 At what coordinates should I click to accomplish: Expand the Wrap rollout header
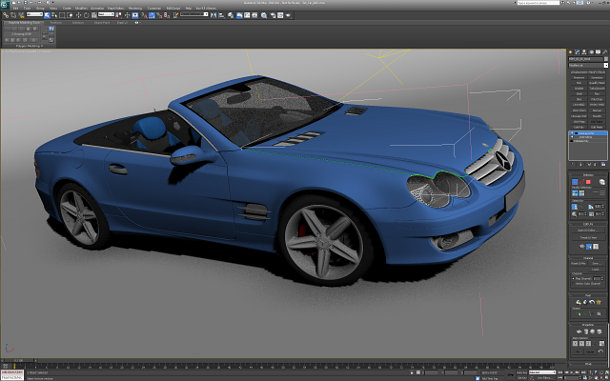[x=588, y=364]
